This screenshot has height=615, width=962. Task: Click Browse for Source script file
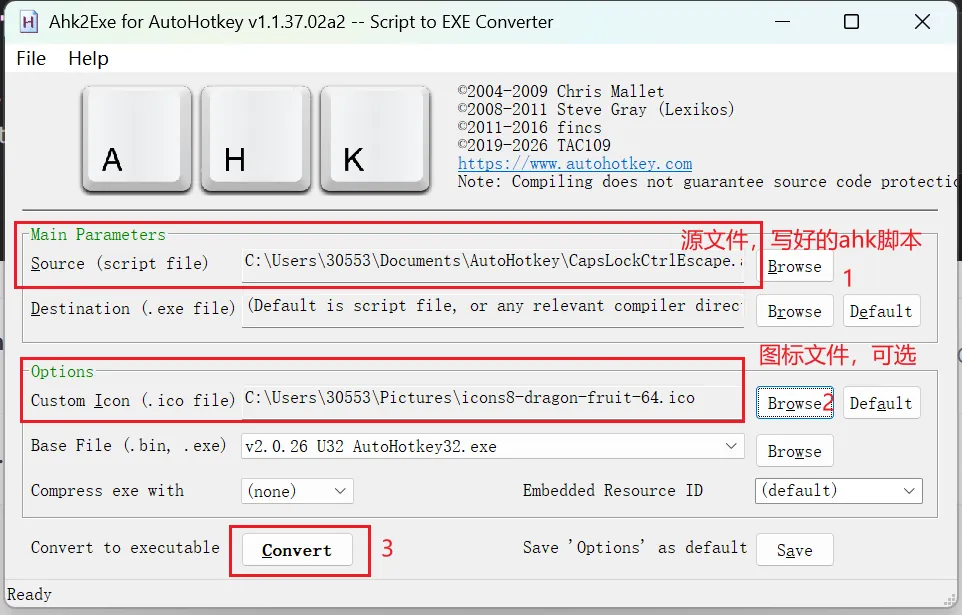(x=795, y=266)
